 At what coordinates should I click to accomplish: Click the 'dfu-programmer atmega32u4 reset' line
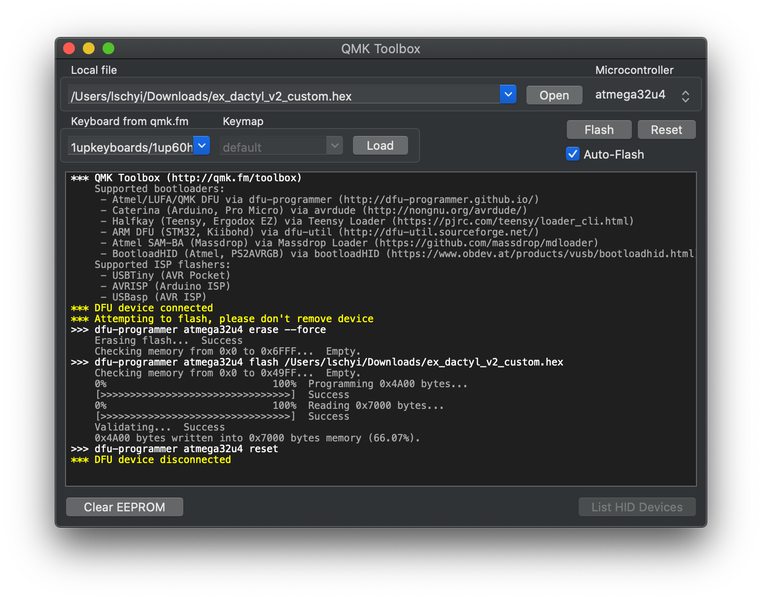coord(174,449)
